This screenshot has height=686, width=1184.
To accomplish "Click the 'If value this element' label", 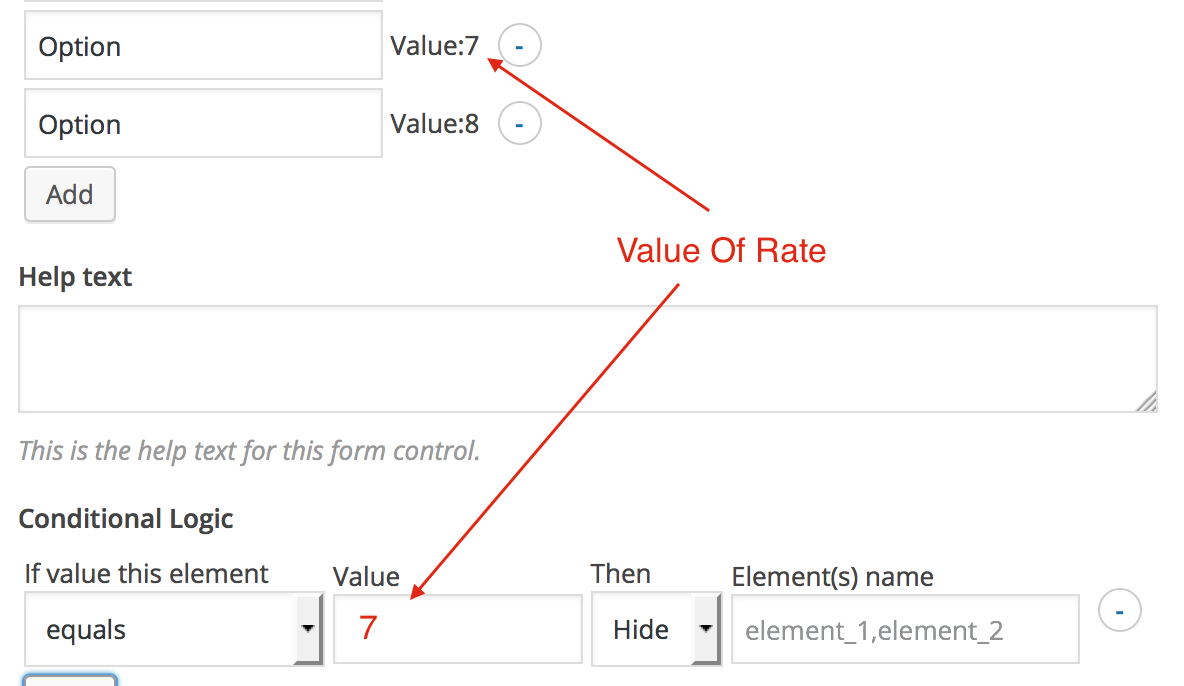I will (x=146, y=574).
